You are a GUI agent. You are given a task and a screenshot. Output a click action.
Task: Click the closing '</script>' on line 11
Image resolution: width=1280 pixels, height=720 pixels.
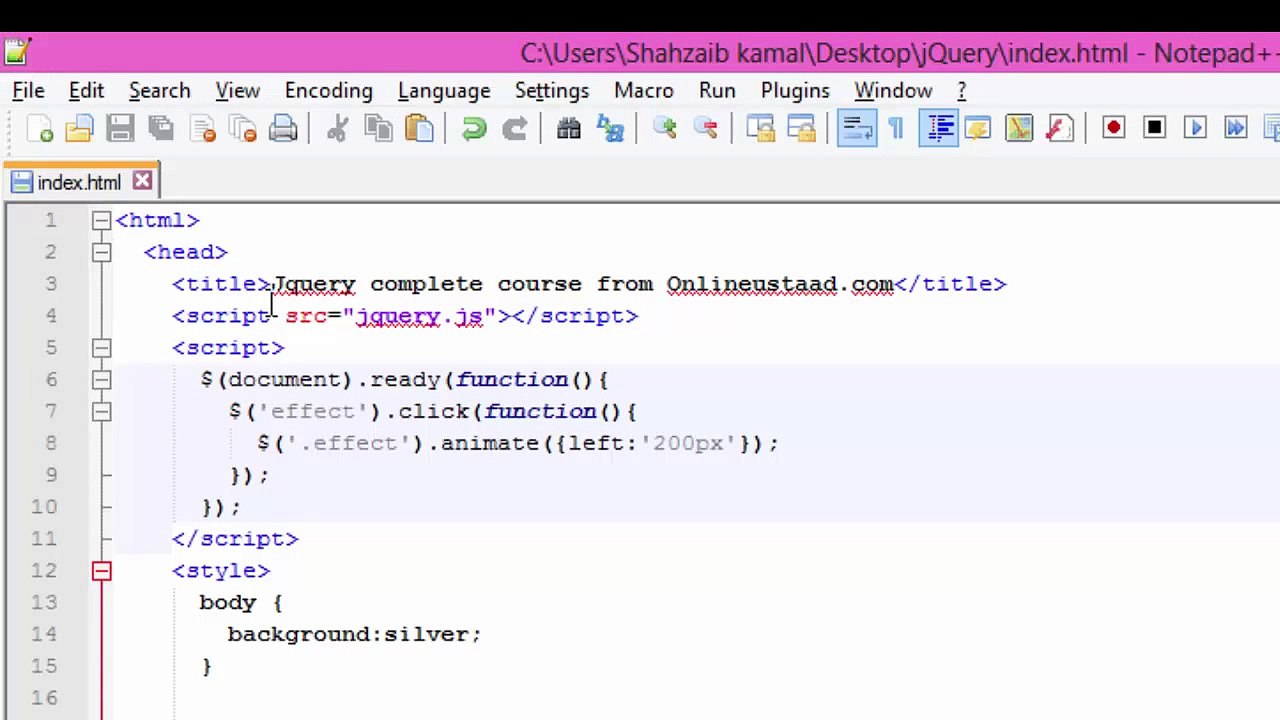[235, 539]
